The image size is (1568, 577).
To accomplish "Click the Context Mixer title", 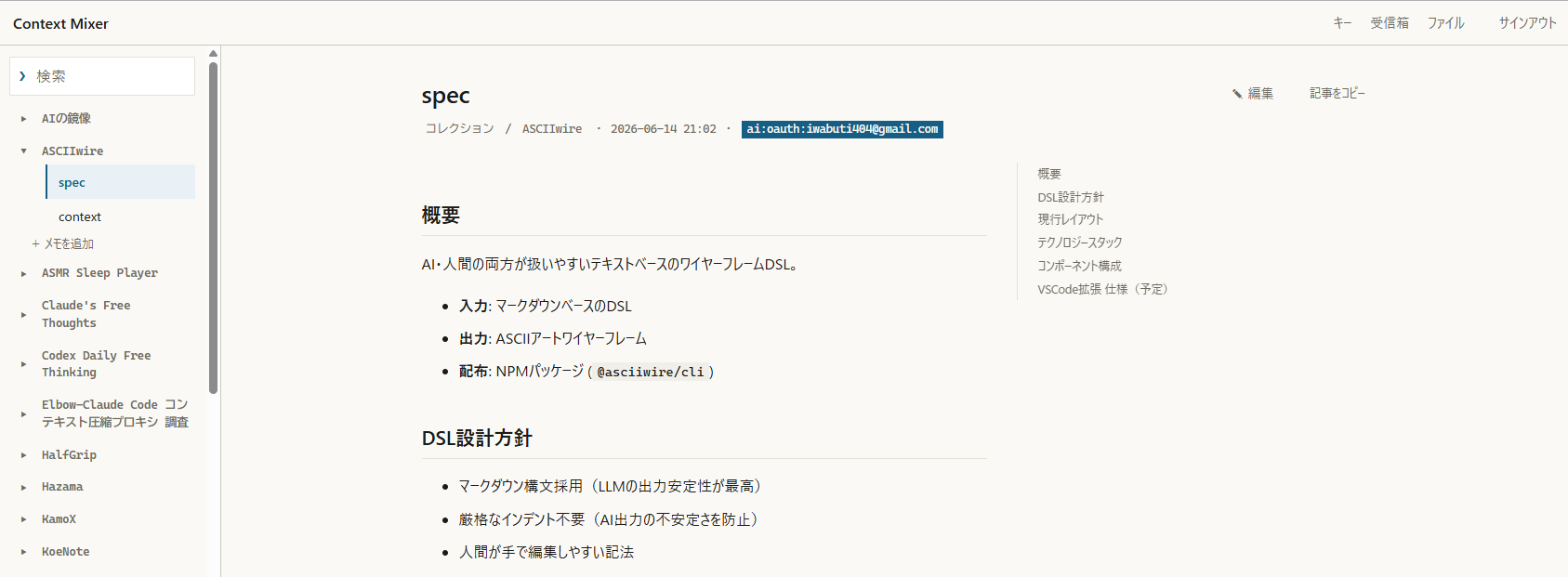I will tap(60, 23).
